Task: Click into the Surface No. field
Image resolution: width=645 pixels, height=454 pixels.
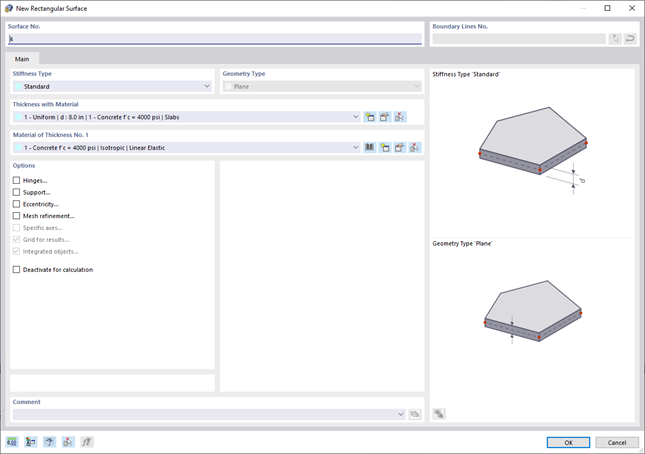Action: click(x=215, y=39)
